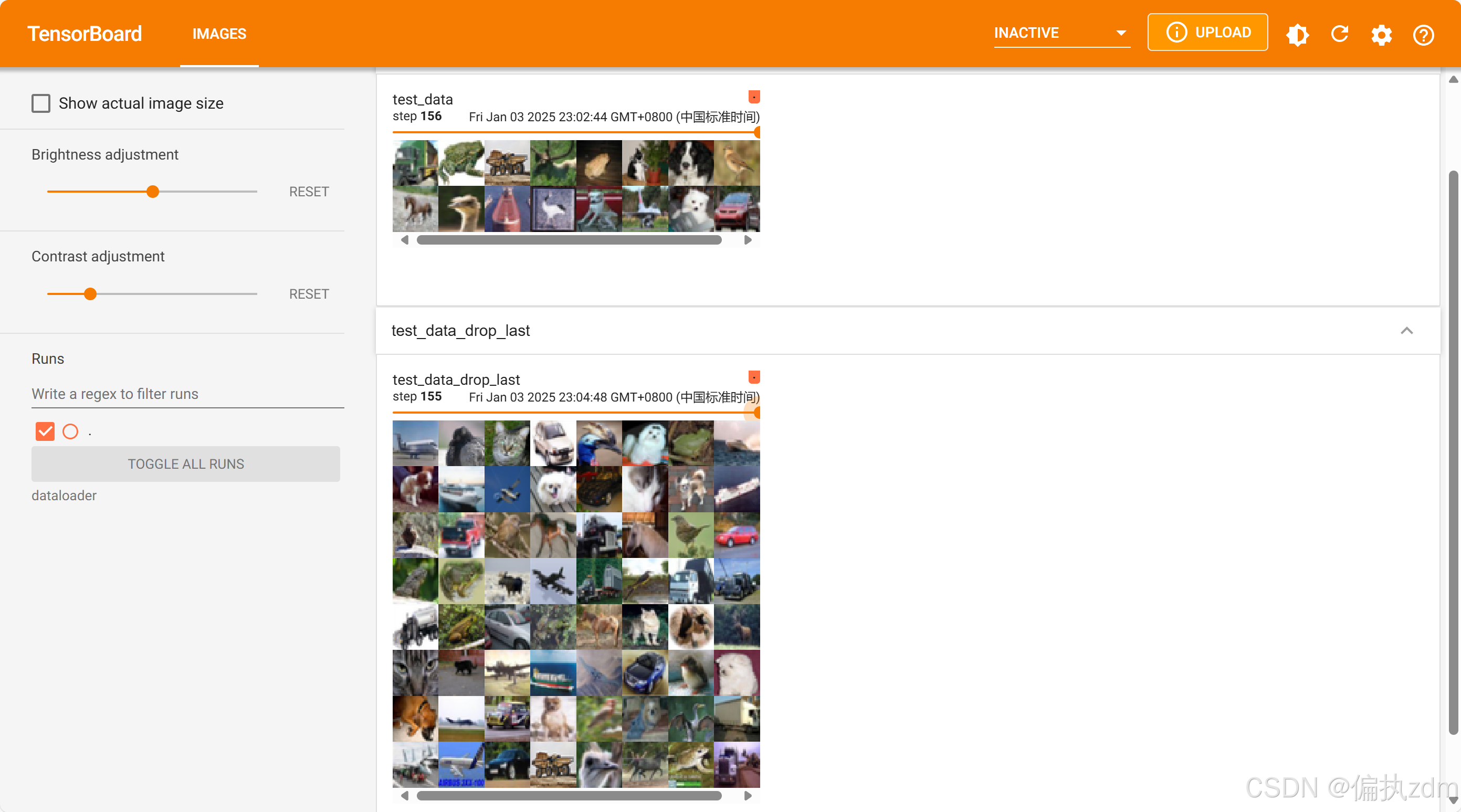Click right arrow of test_data image scrollbar
1461x812 pixels.
(x=748, y=240)
